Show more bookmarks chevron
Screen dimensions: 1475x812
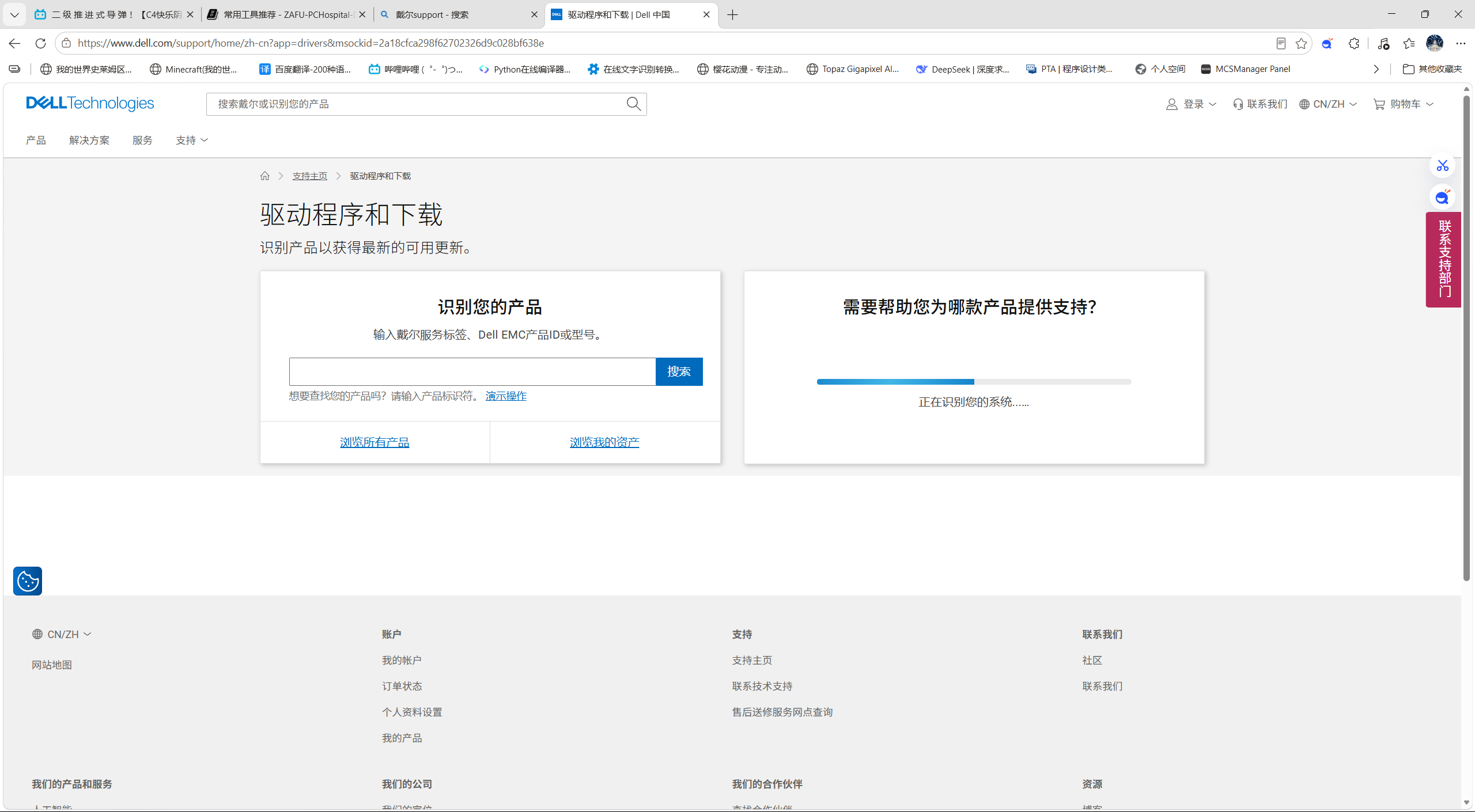coord(1376,69)
